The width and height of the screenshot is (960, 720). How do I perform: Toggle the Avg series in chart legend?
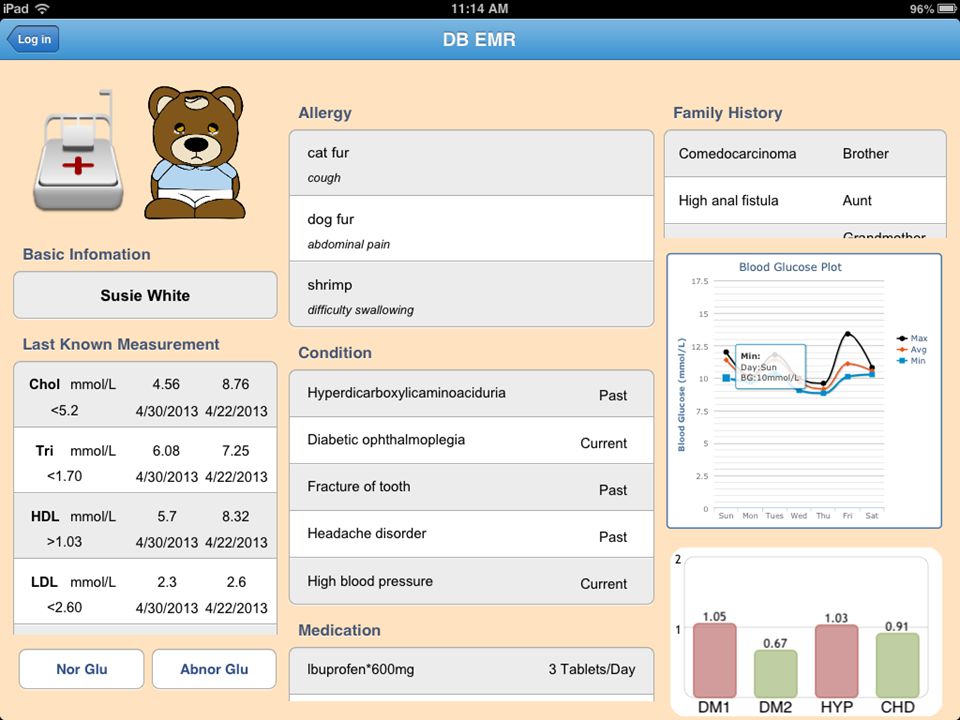912,350
